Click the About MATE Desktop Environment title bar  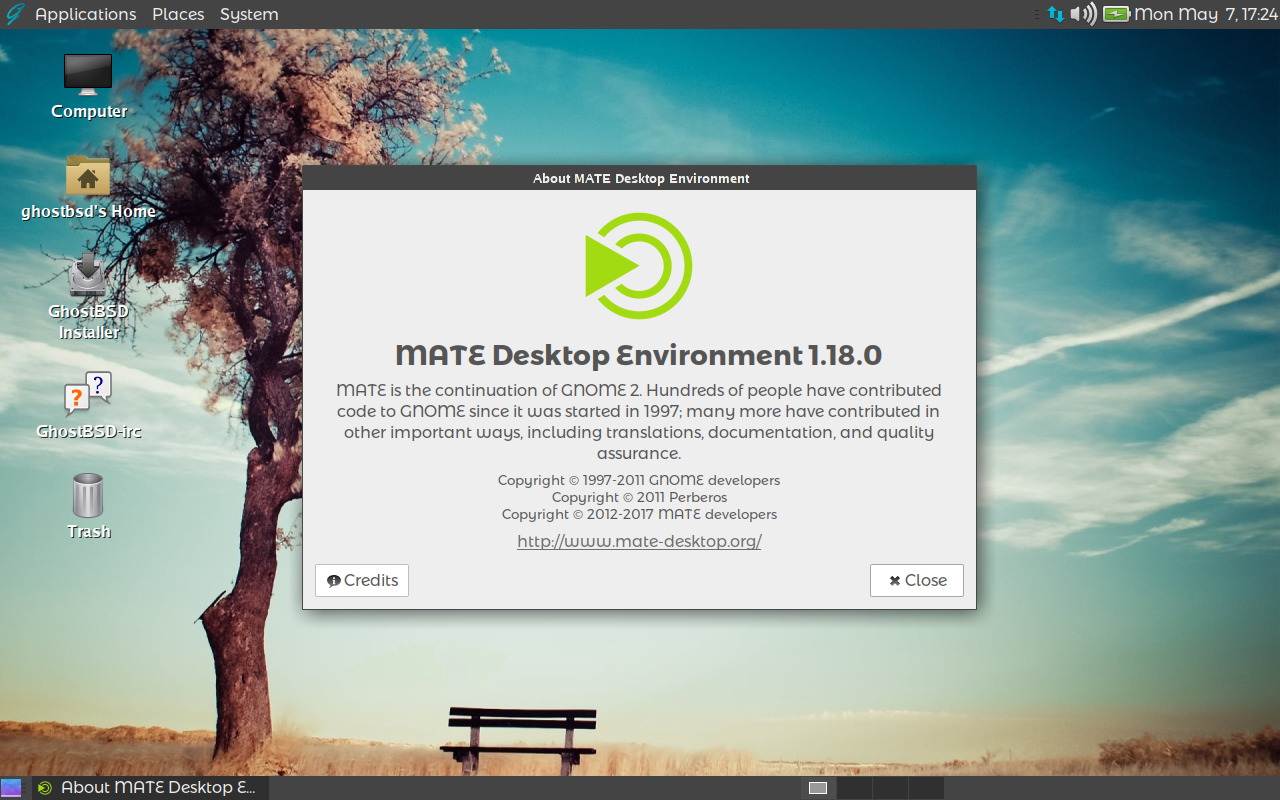coord(640,178)
